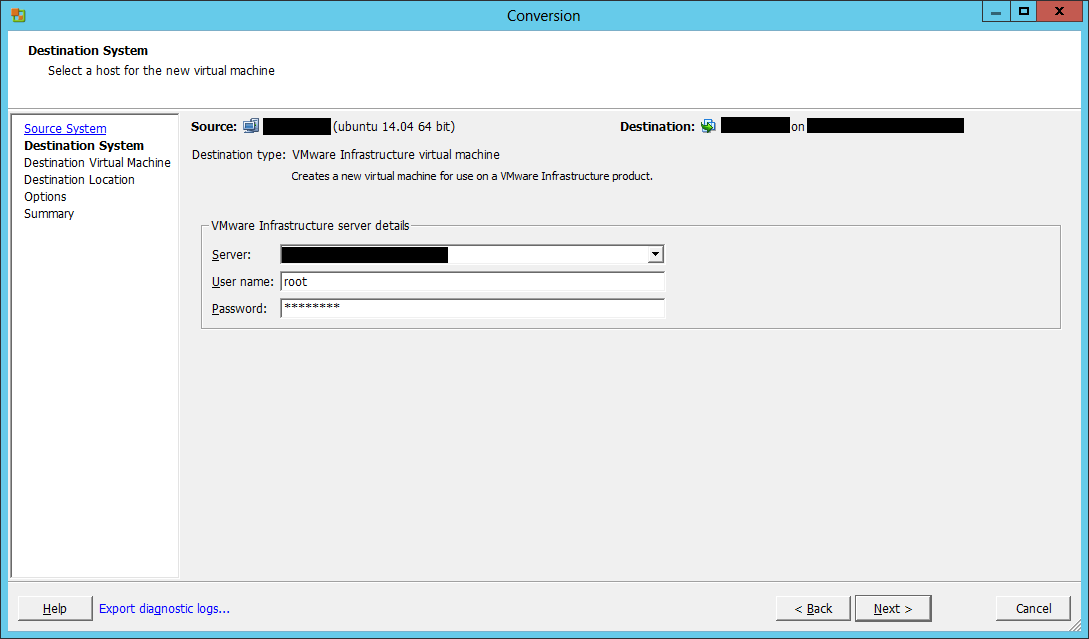Click the '(ubuntu 14.04 64 bit)' source text
The image size is (1089, 639).
[394, 127]
